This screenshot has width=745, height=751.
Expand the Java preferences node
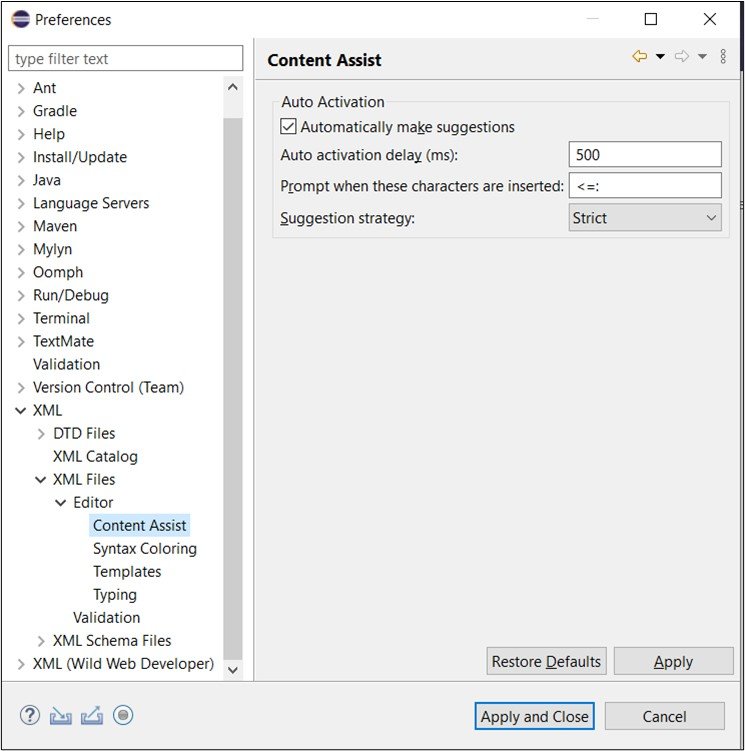(x=21, y=180)
